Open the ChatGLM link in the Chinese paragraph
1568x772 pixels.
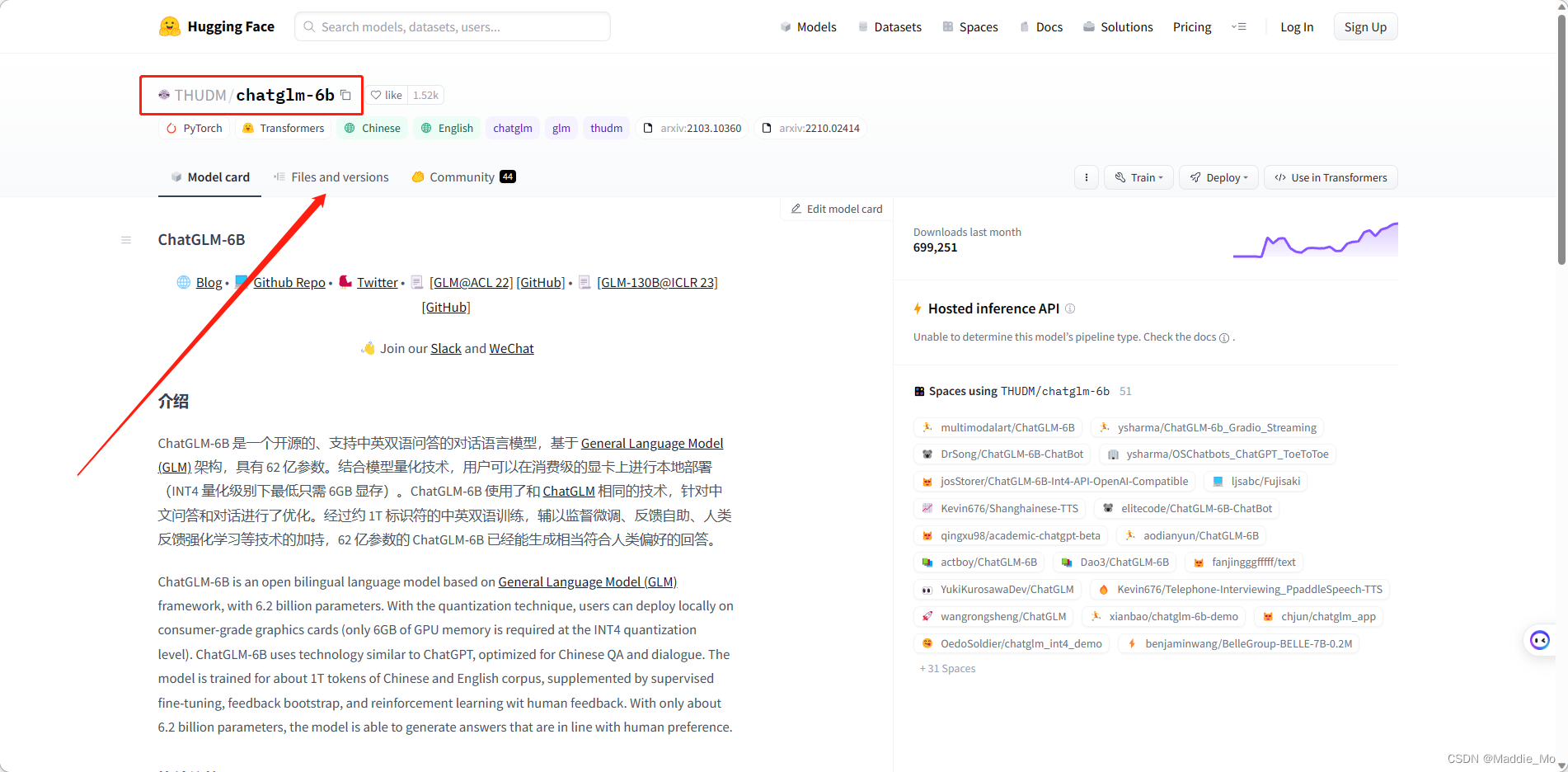click(x=569, y=492)
